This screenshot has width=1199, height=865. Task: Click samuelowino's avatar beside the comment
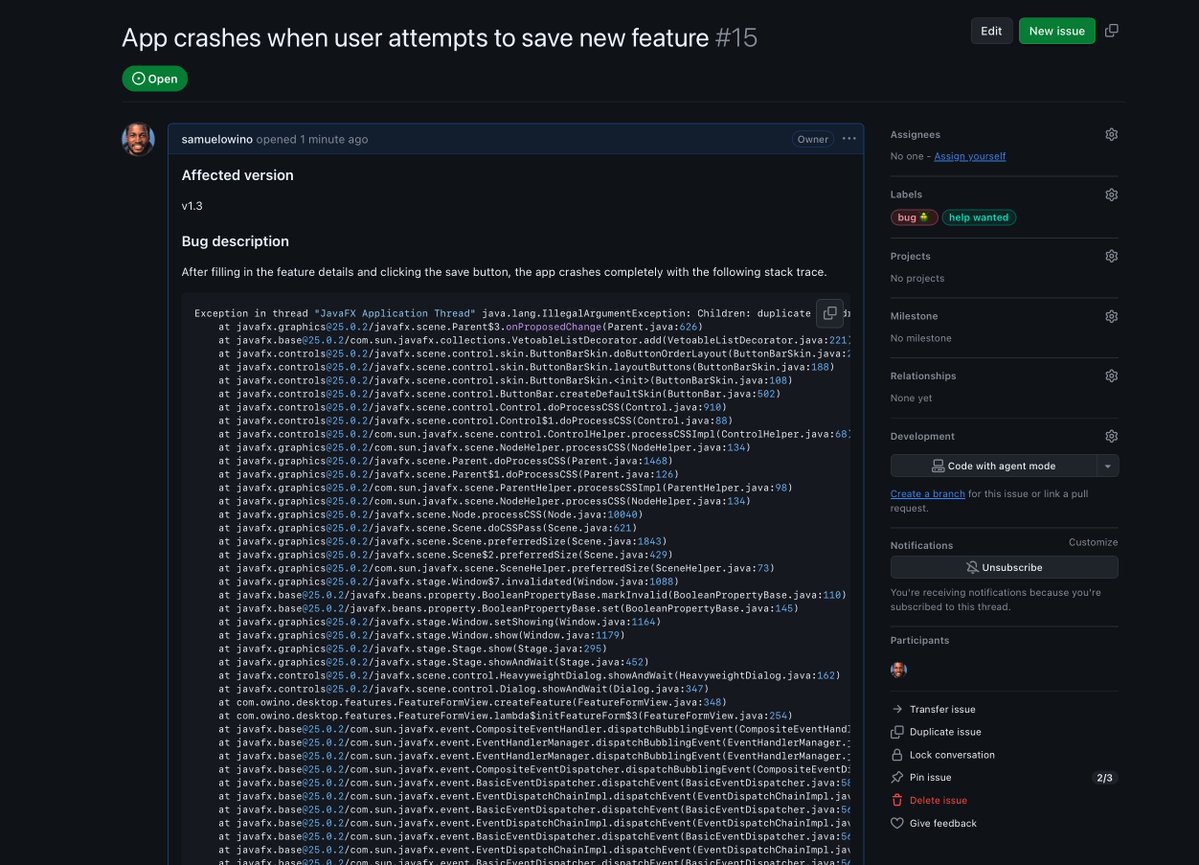(x=138, y=139)
